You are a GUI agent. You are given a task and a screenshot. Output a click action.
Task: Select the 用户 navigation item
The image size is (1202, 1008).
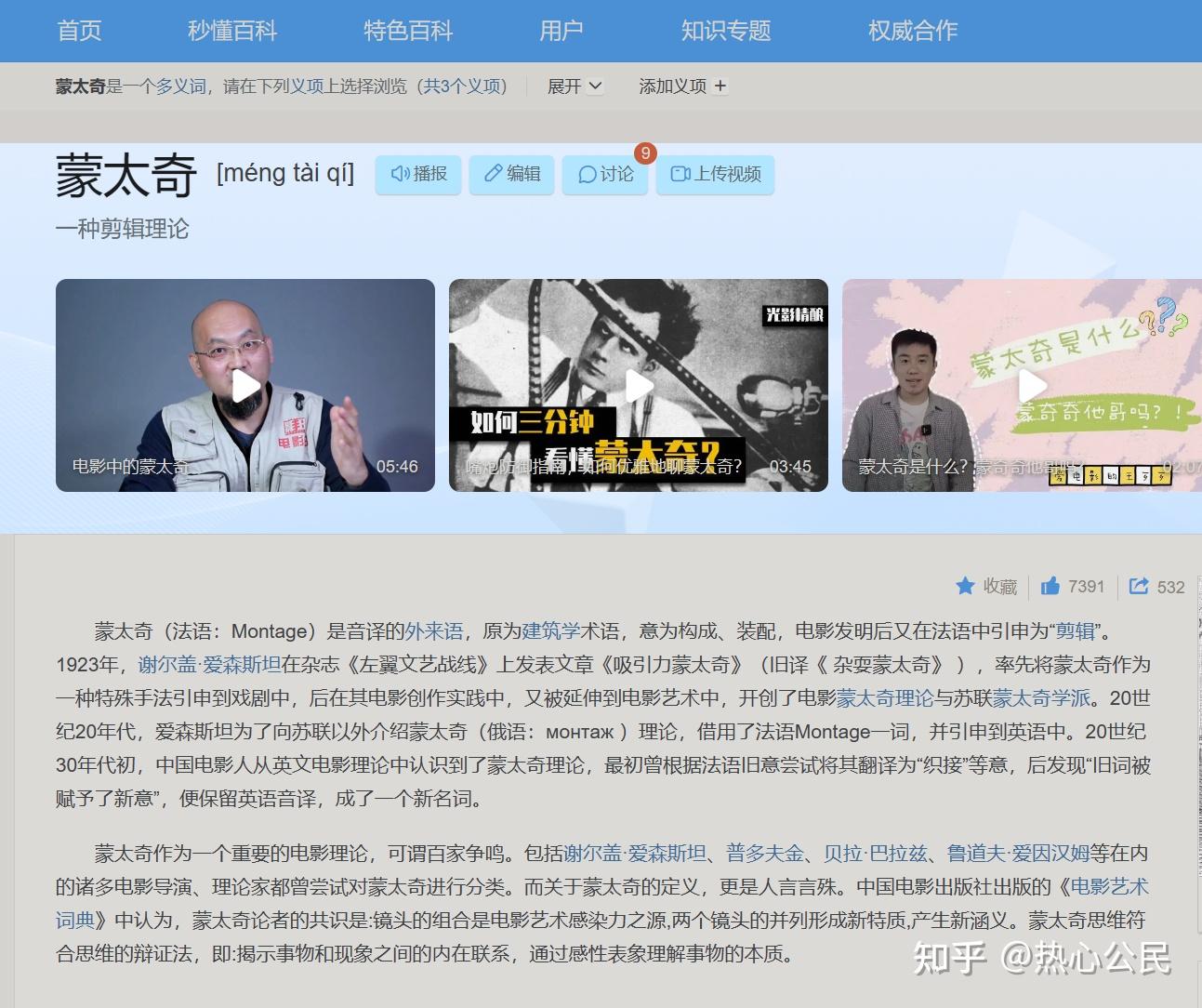[x=561, y=31]
